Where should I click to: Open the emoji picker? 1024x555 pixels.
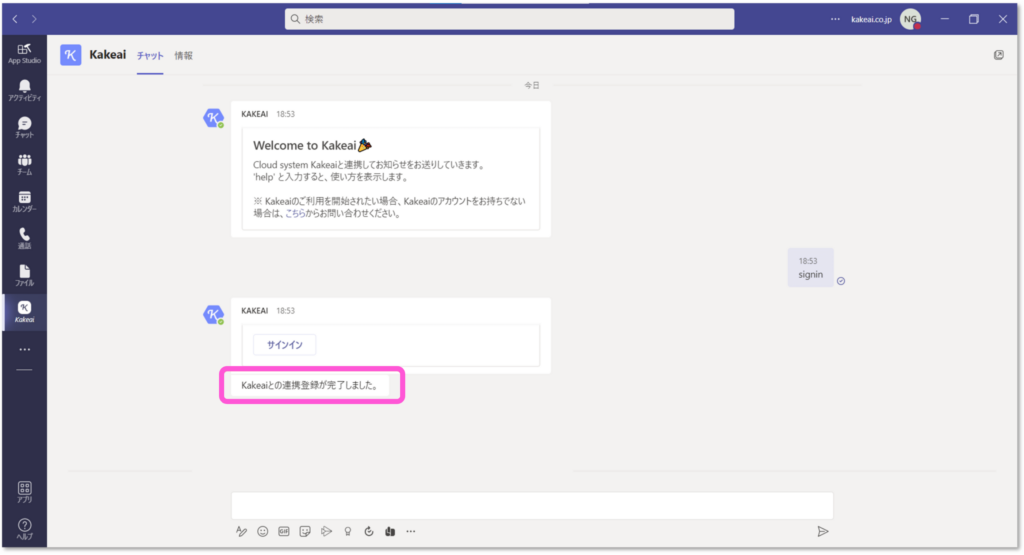click(x=263, y=531)
